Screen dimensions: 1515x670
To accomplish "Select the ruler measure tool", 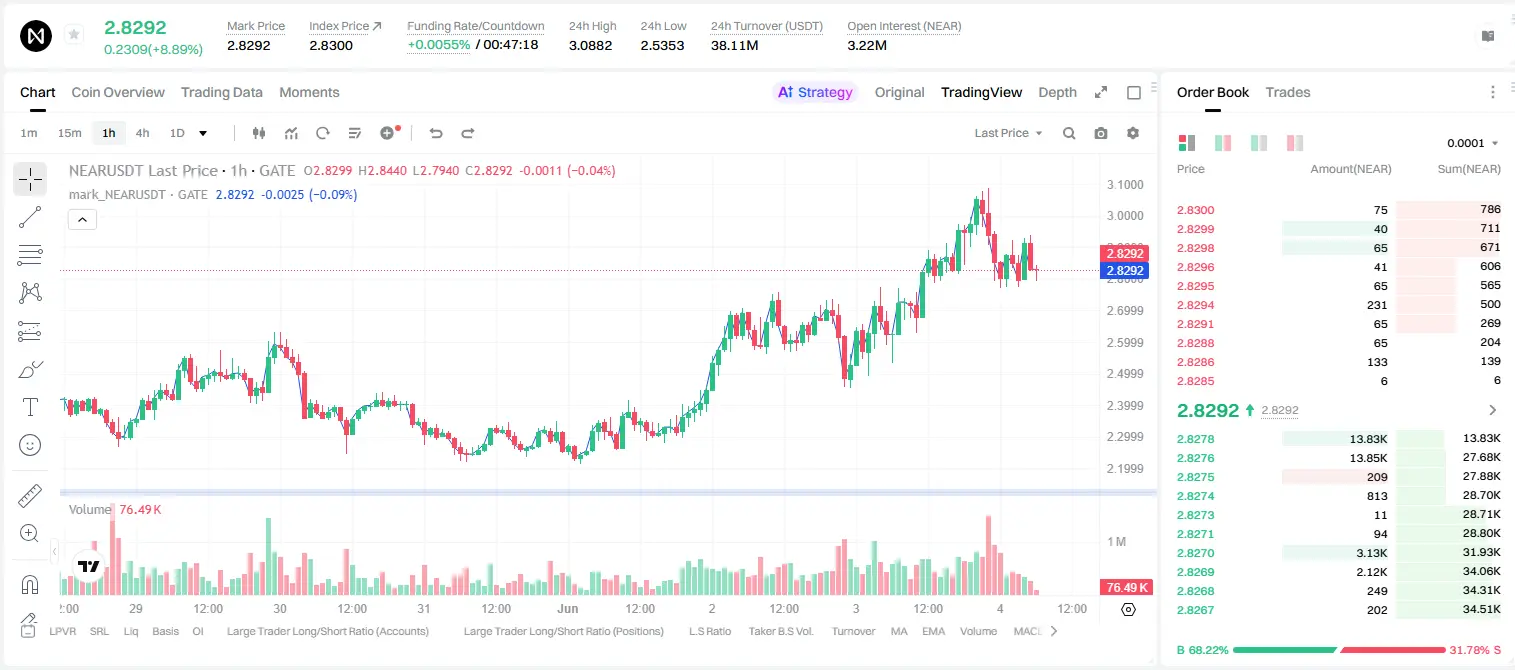I will pos(30,496).
